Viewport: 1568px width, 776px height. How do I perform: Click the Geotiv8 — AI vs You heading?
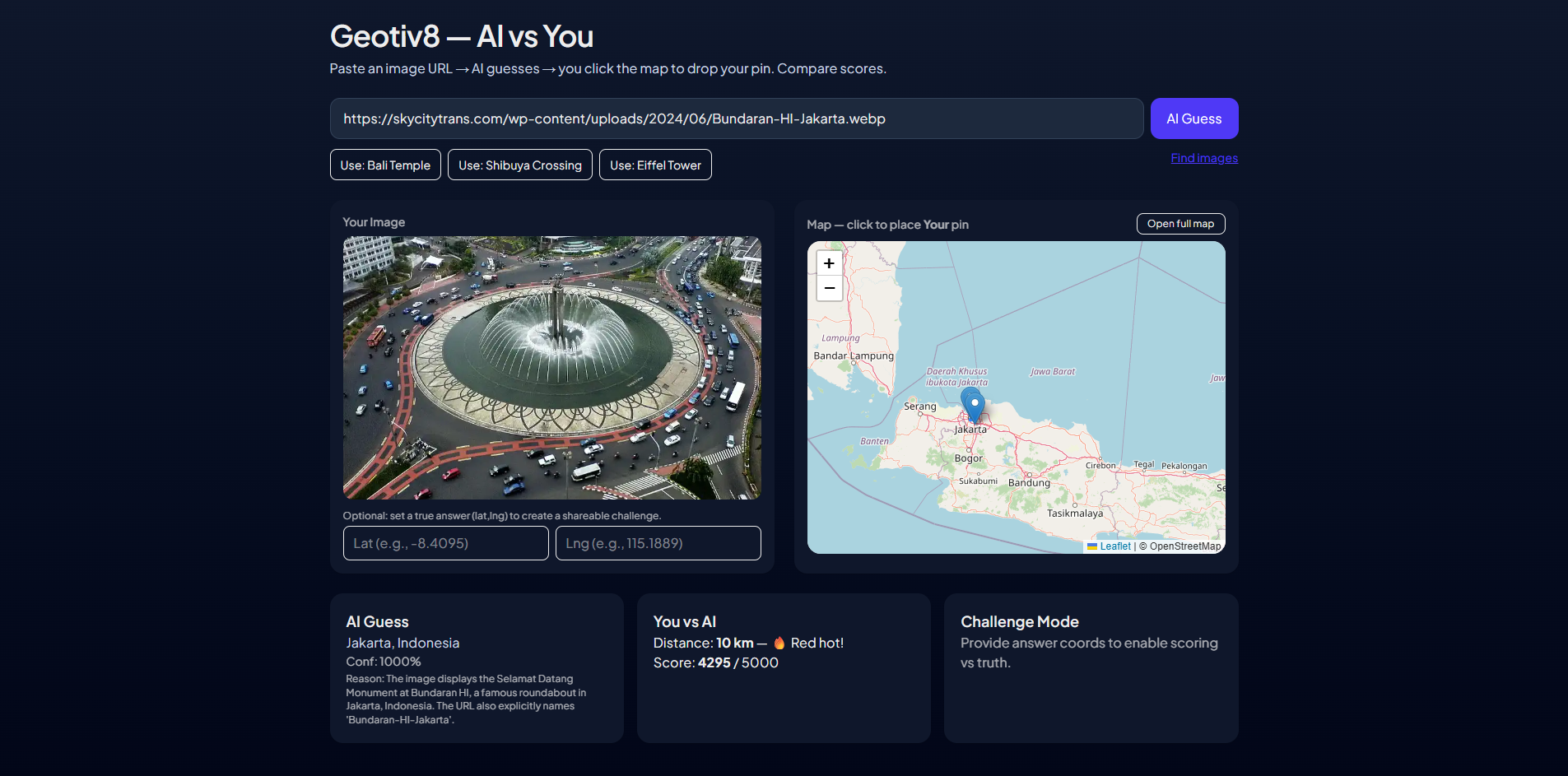(461, 36)
